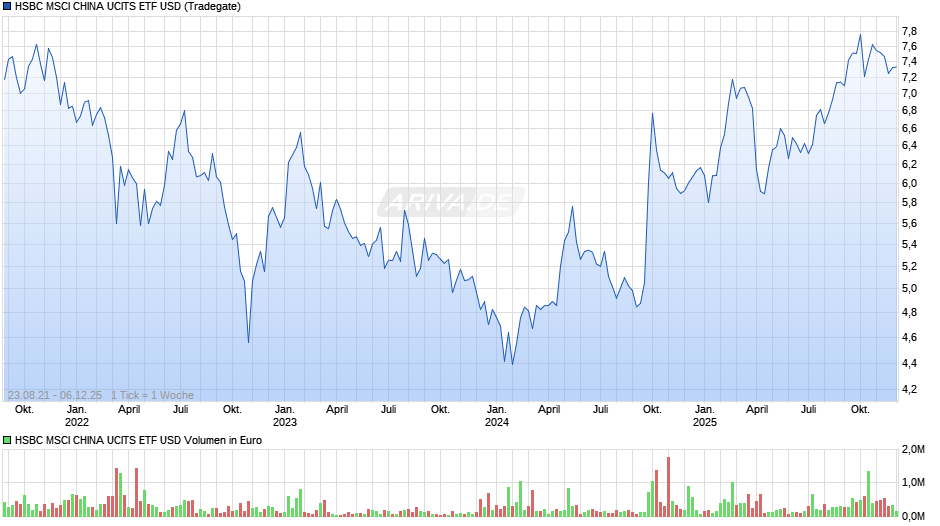Click the volume axis label 1,0M
This screenshot has width=940, height=526.
(x=913, y=483)
